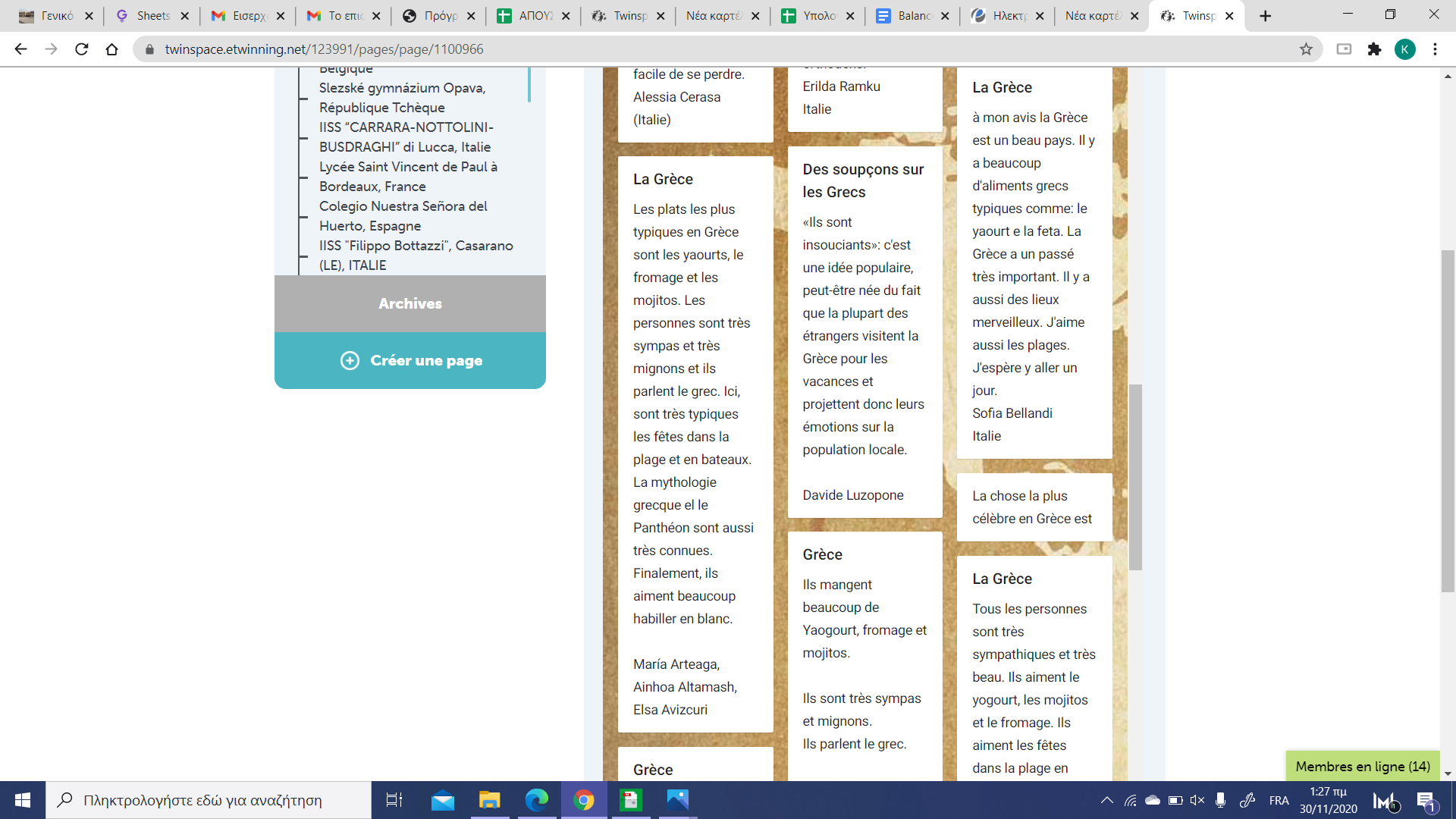
Task: Click the bookmark star icon
Action: [1306, 49]
